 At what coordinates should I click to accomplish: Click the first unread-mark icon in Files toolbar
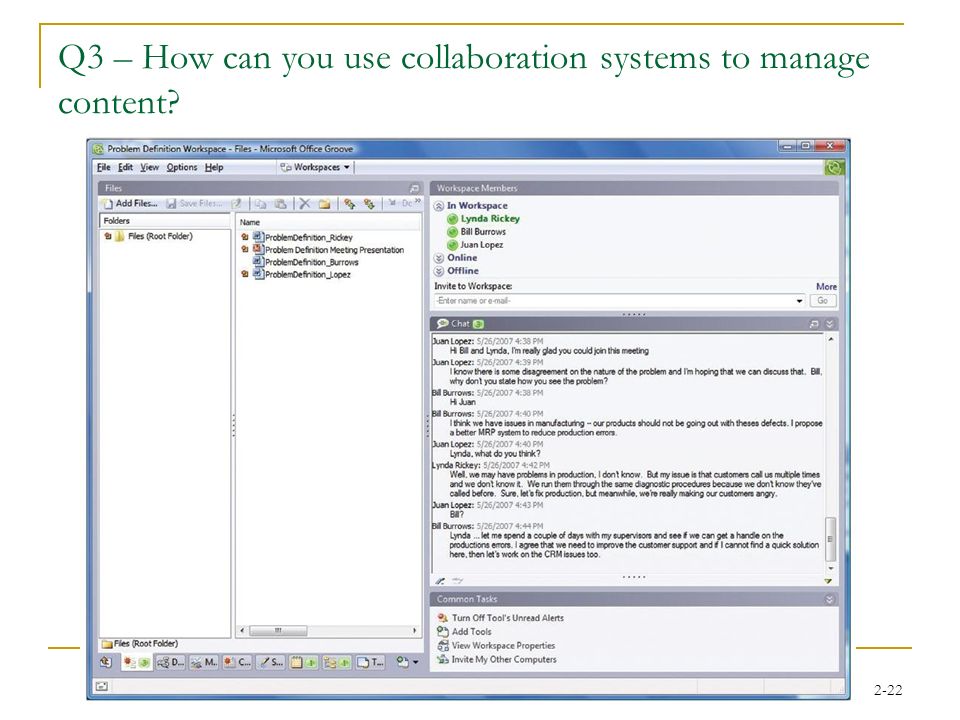coord(350,204)
